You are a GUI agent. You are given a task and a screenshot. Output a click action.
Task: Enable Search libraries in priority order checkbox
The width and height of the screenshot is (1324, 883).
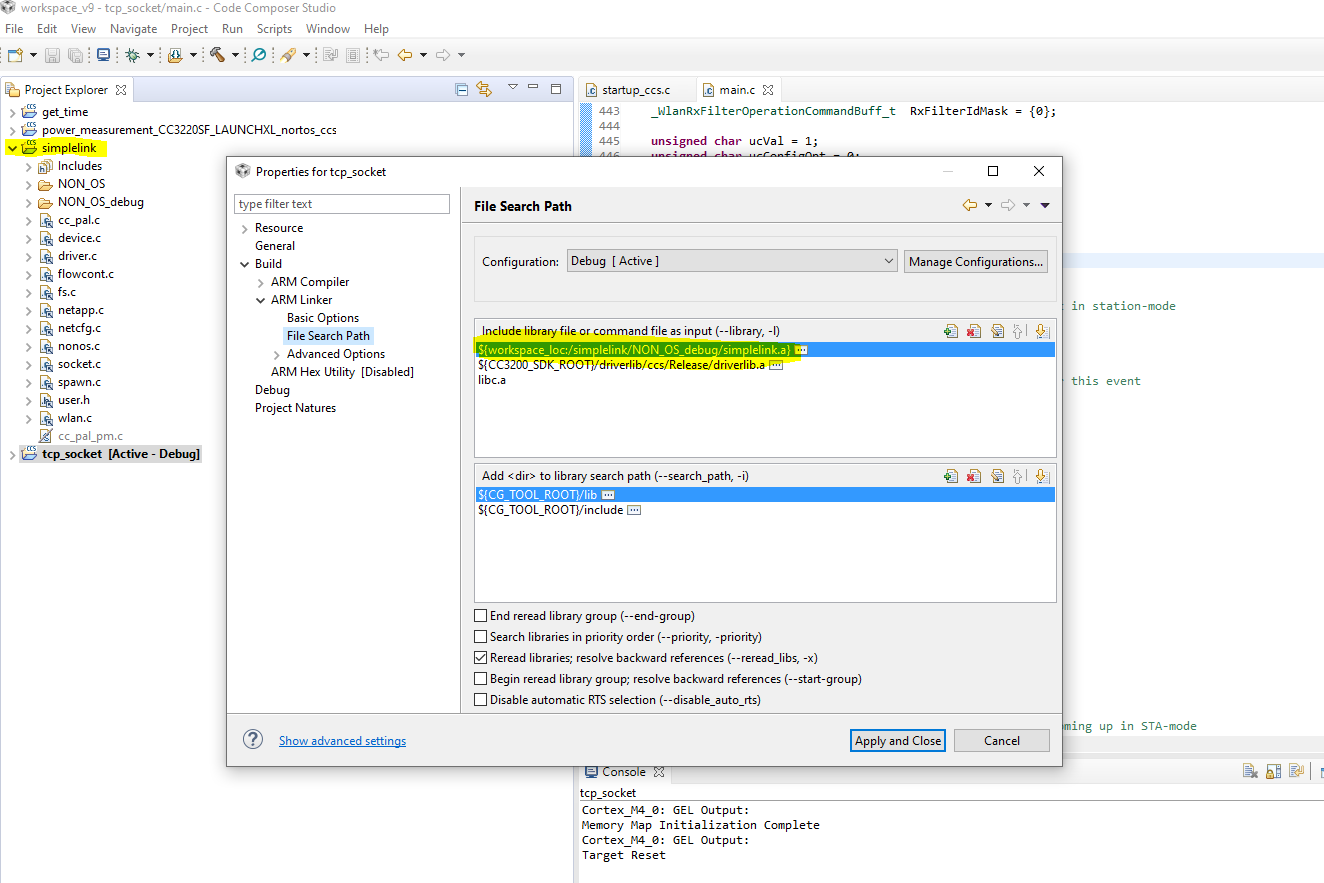481,637
